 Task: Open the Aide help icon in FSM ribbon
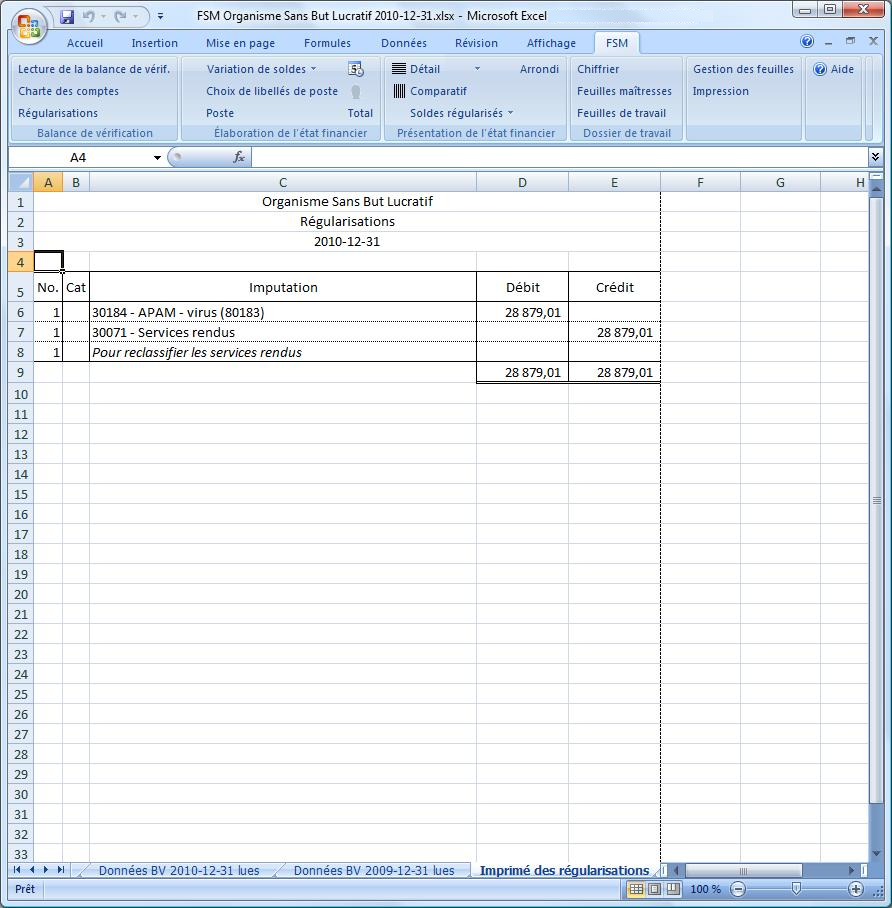[820, 69]
